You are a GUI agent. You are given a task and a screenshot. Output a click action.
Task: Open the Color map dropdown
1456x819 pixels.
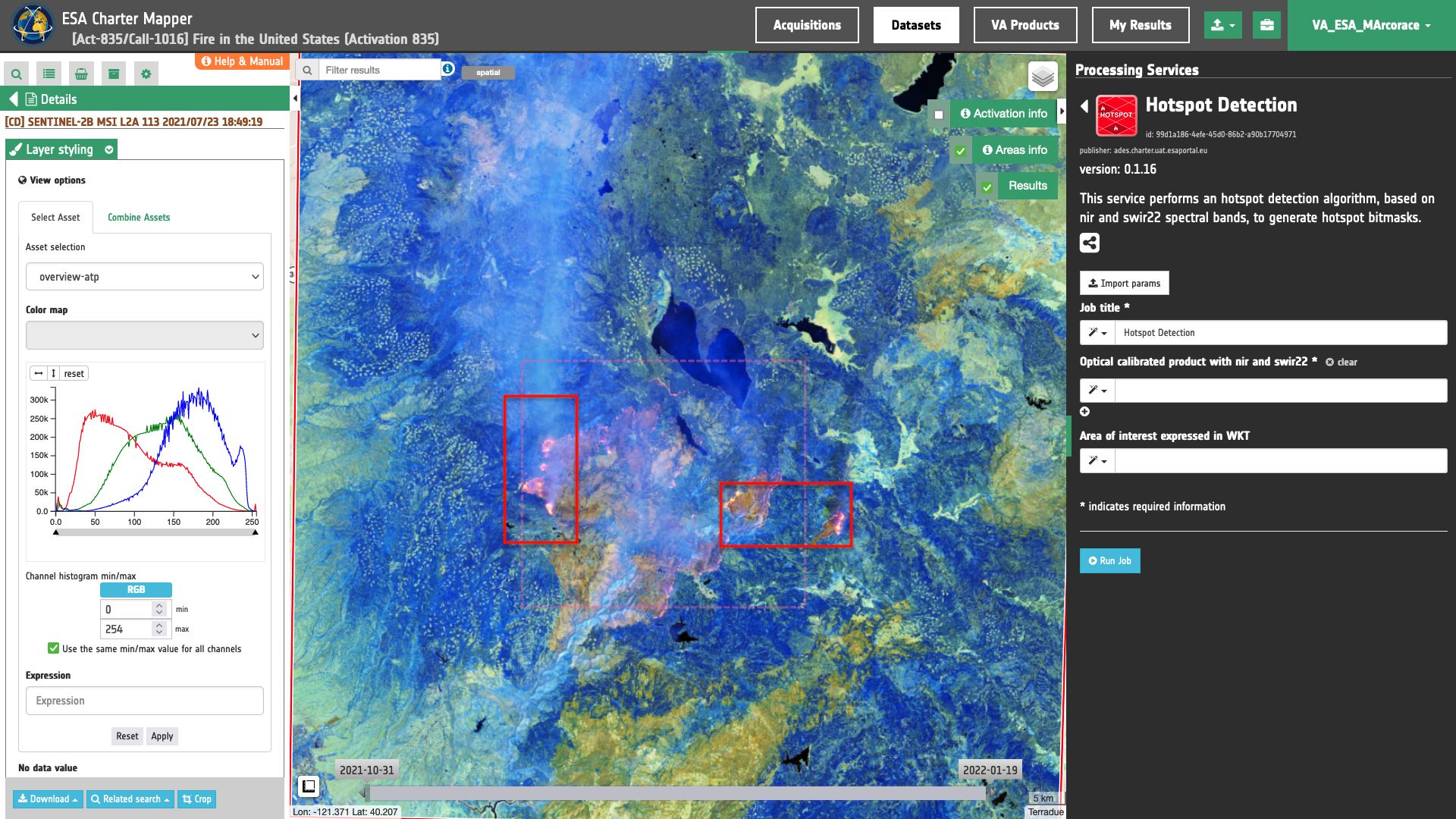pyautogui.click(x=145, y=335)
